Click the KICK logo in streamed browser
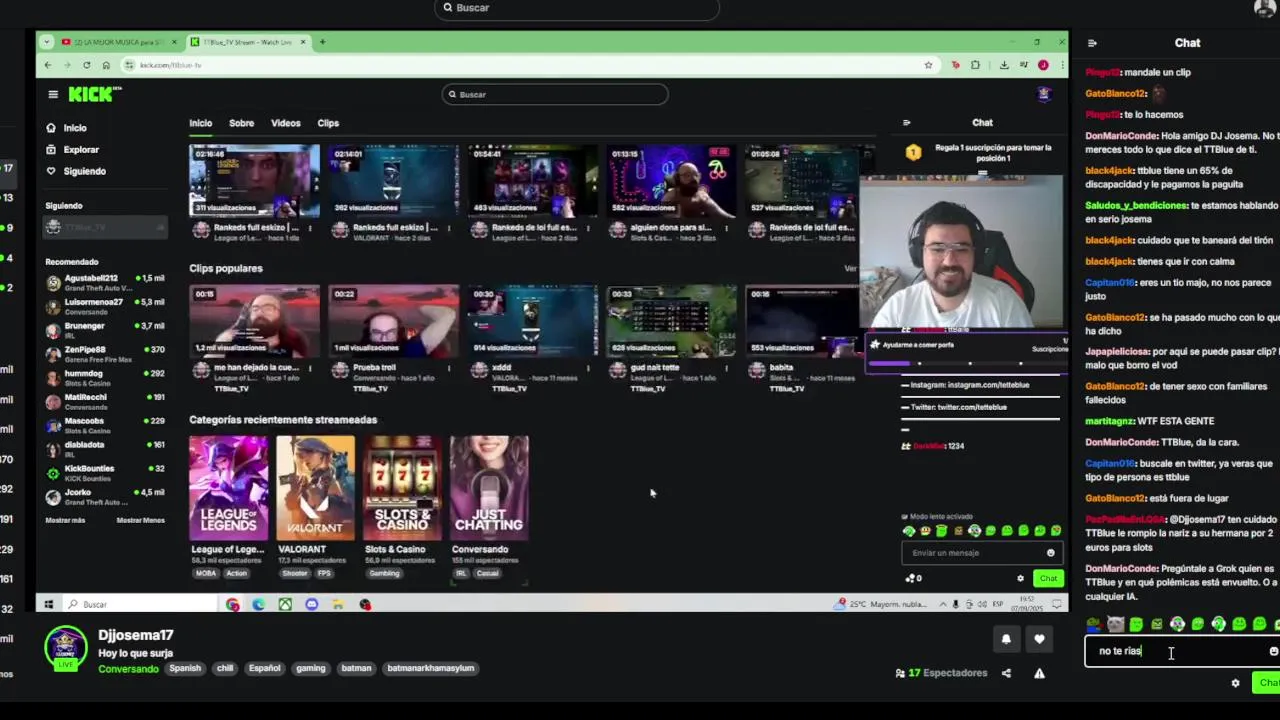 (x=94, y=94)
